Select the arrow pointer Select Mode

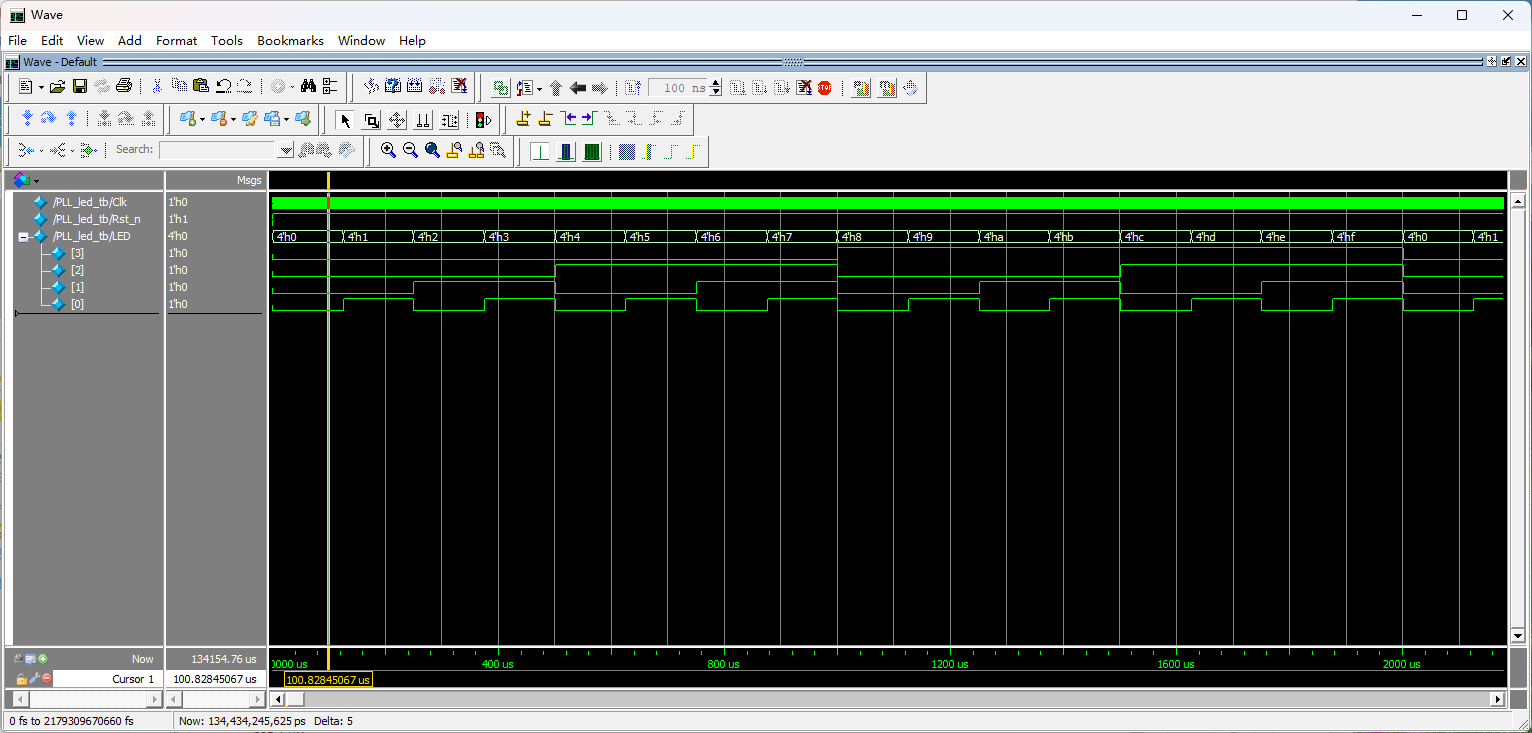[345, 120]
